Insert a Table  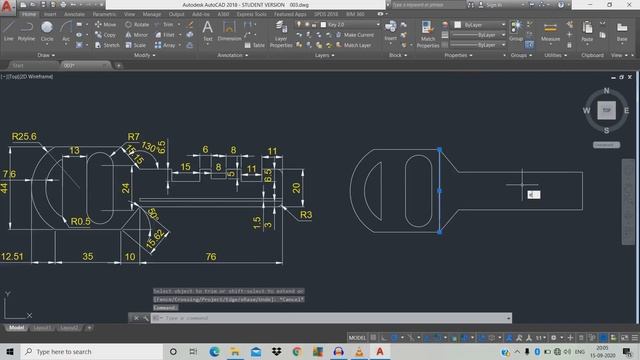tap(255, 45)
